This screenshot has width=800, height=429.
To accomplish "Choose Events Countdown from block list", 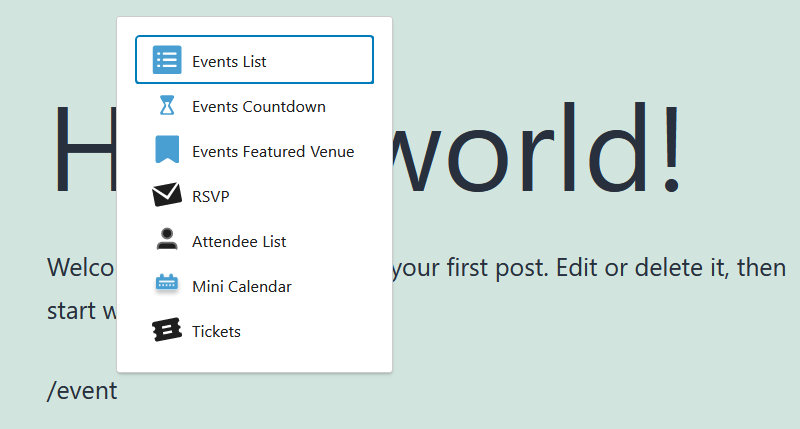I will coord(255,106).
